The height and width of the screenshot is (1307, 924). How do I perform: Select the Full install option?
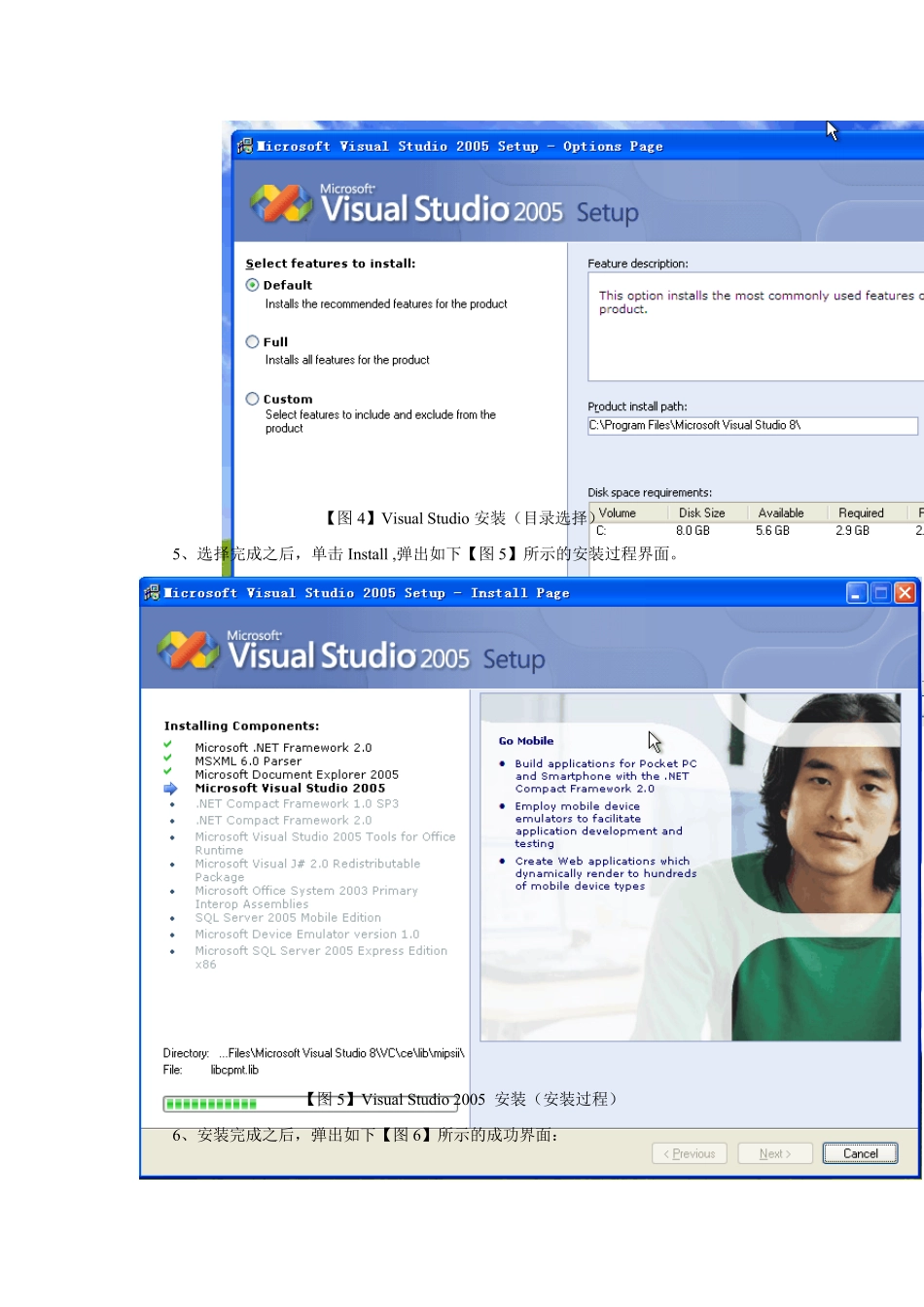click(x=253, y=342)
